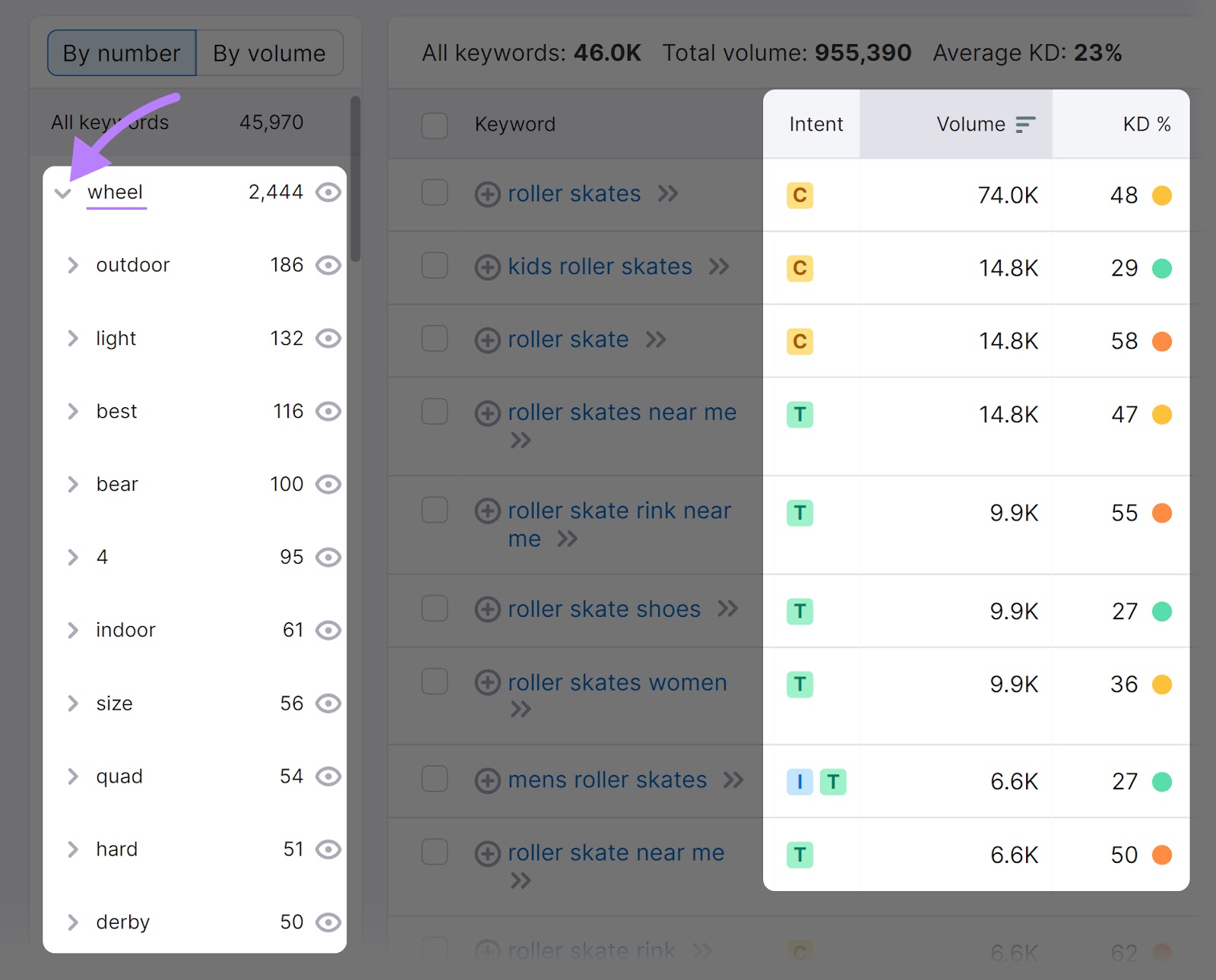Viewport: 1216px width, 980px height.
Task: Select the "By number" tab
Action: (x=121, y=52)
